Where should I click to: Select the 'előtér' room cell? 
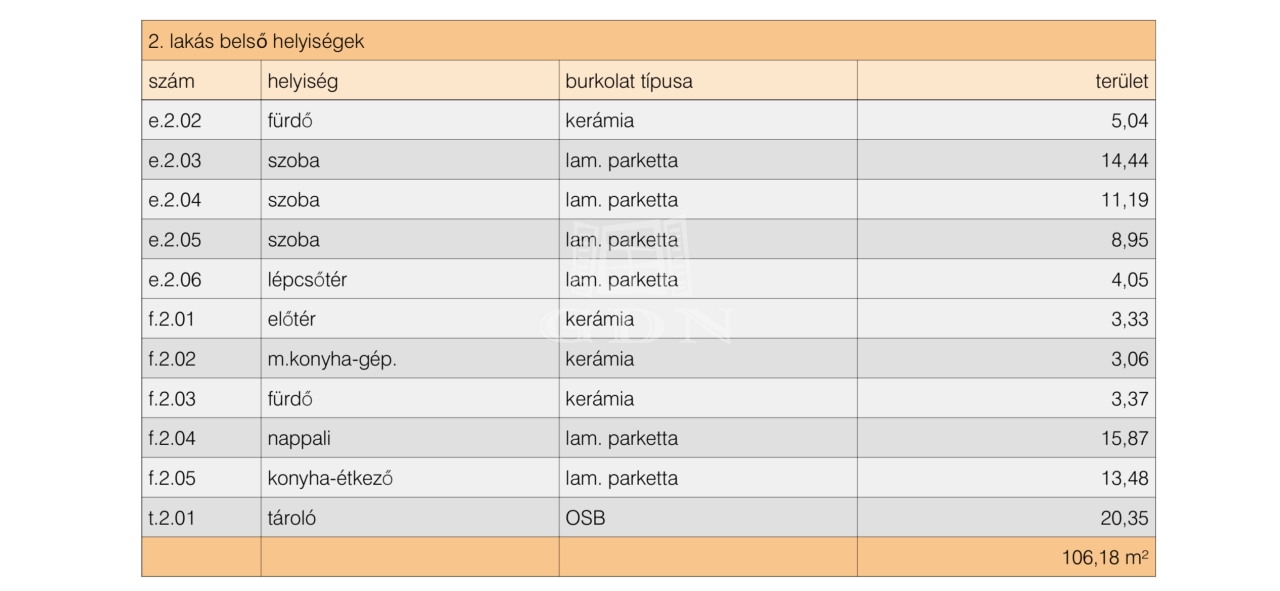point(292,320)
